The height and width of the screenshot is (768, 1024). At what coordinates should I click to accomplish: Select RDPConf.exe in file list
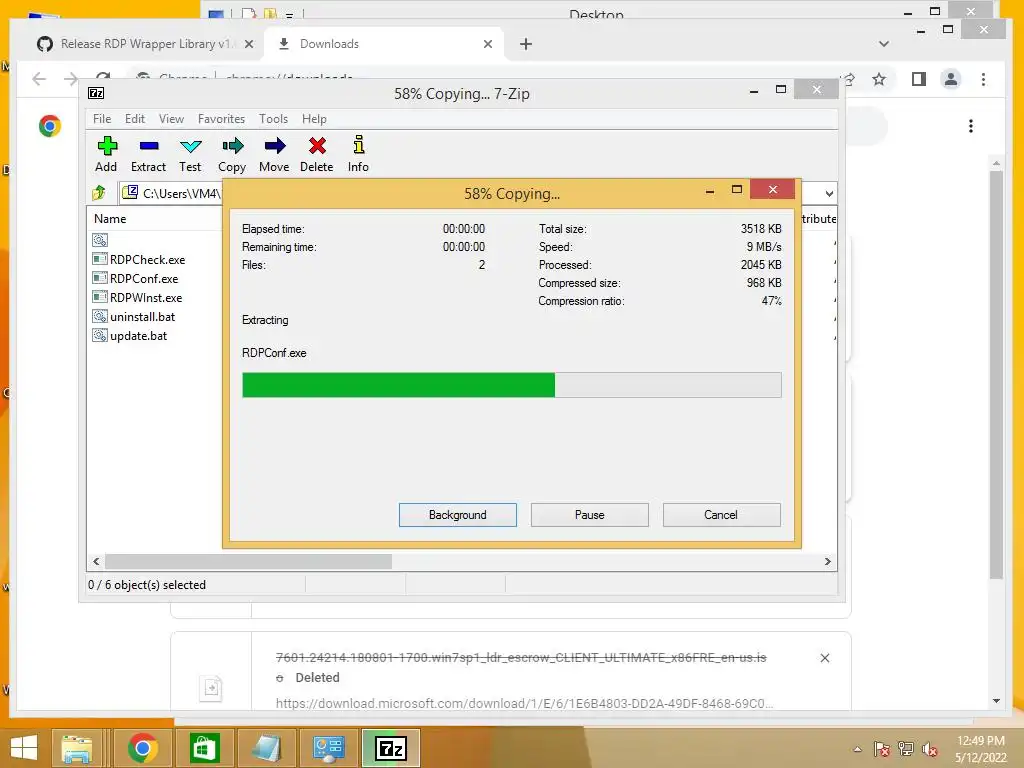point(144,278)
